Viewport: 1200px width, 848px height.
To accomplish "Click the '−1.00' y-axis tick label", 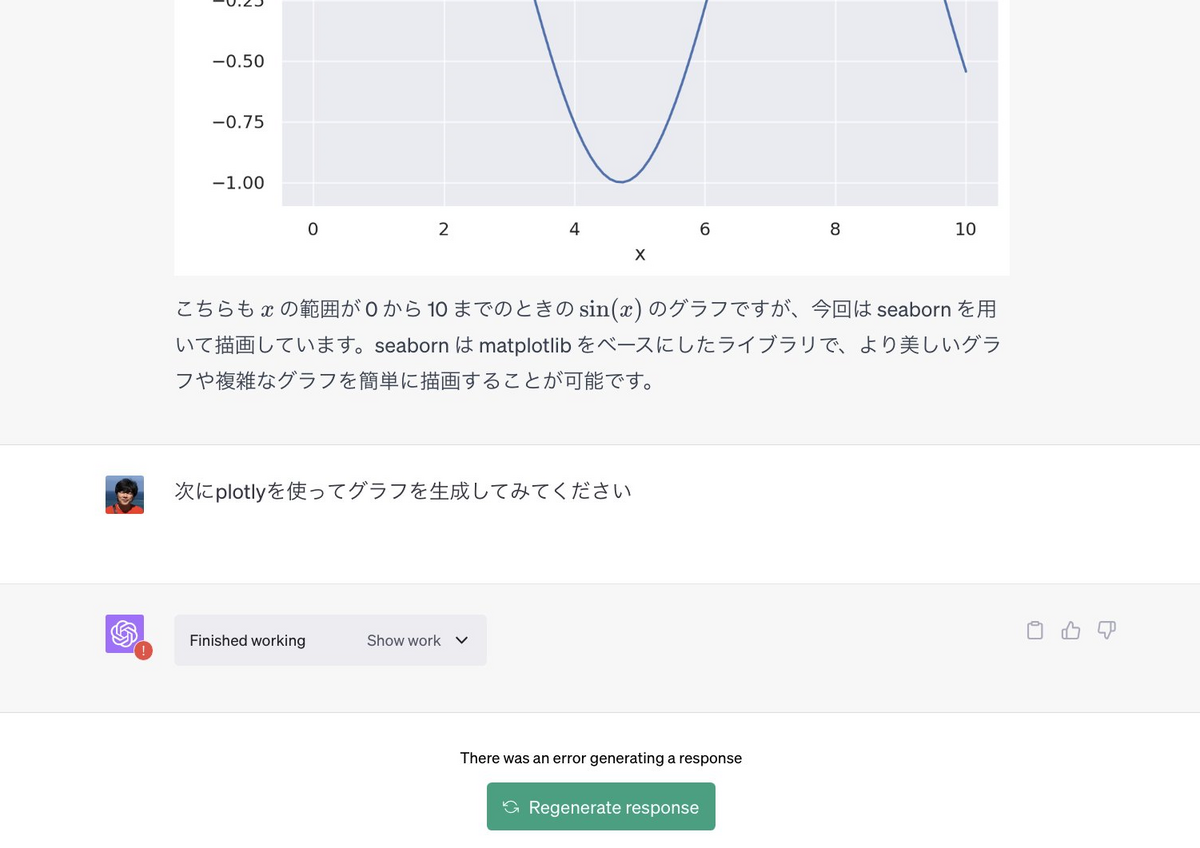I will [238, 183].
